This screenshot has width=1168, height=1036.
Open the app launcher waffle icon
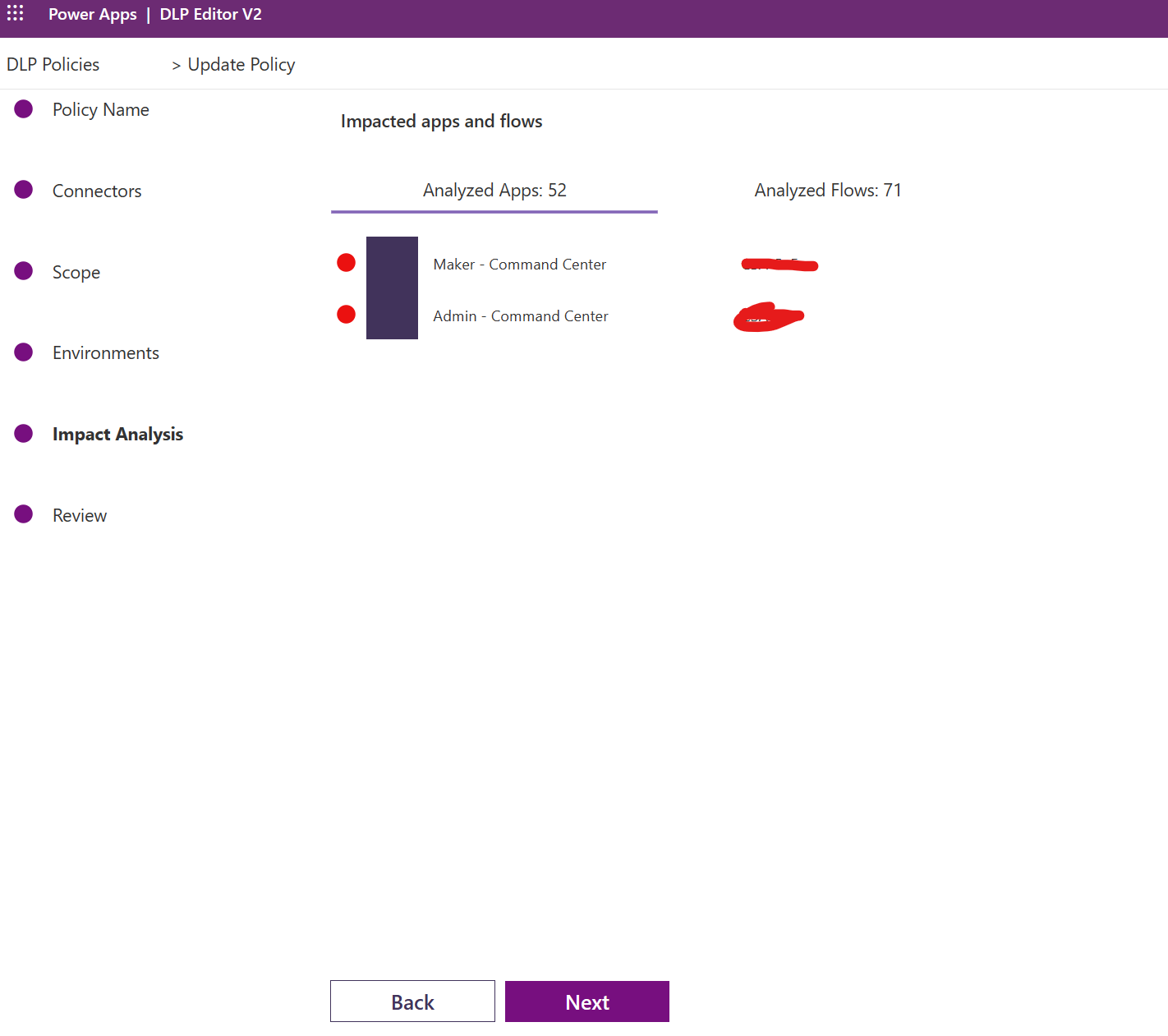tap(15, 13)
